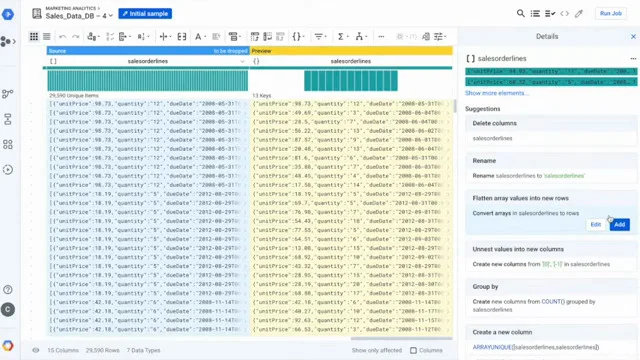Screen dimensions: 640x360
Task: Click the undo arrow in the toolbar
Action: coord(62,37)
